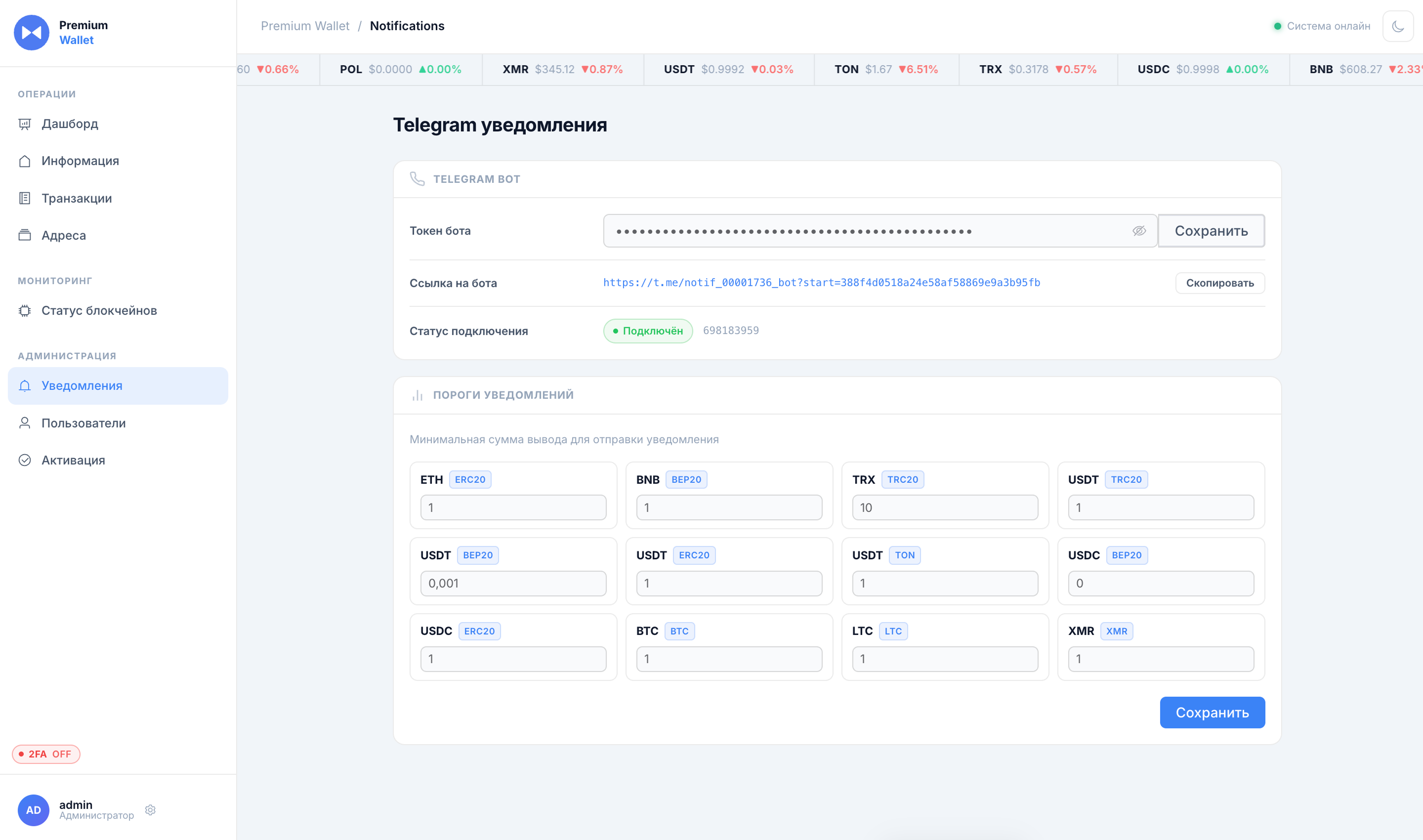The height and width of the screenshot is (840, 1423).
Task: Click the TRX ticker in price bar
Action: 1038,69
